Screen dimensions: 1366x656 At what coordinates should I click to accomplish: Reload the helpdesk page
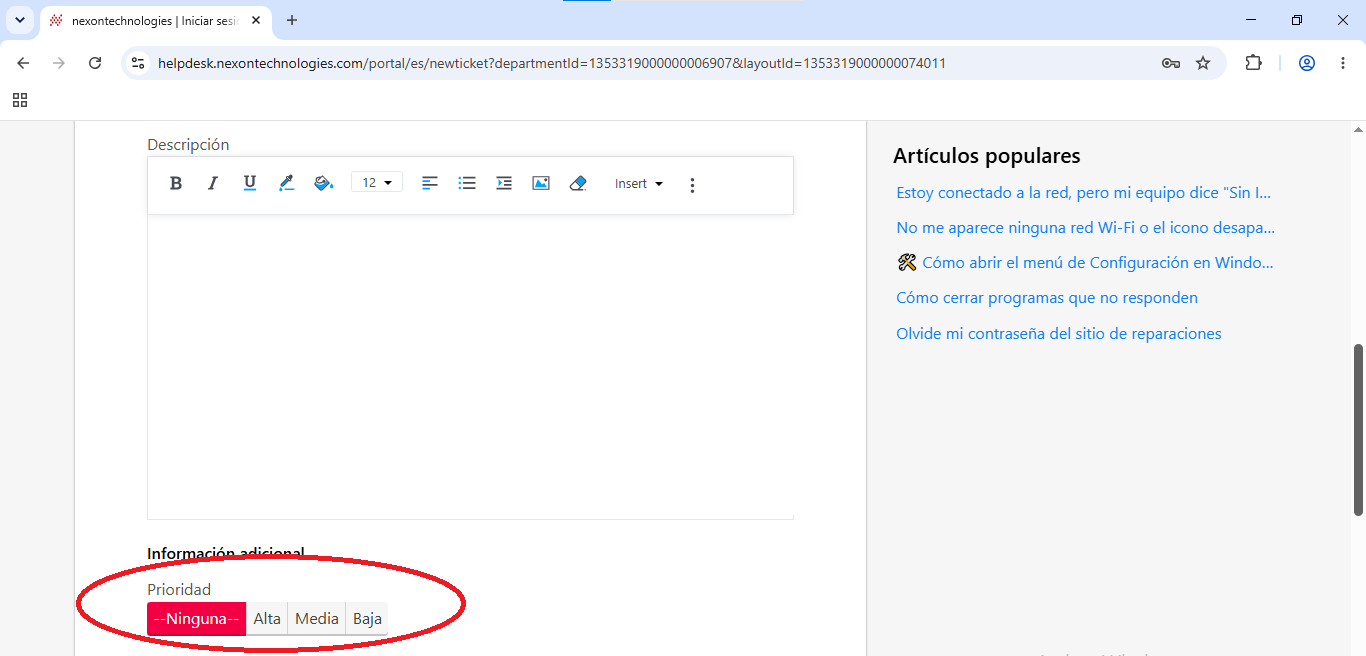click(95, 63)
